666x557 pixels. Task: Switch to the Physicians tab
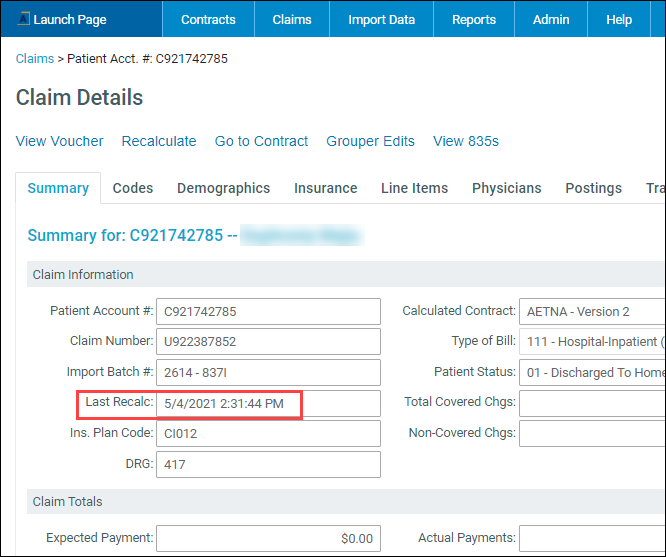pyautogui.click(x=507, y=188)
